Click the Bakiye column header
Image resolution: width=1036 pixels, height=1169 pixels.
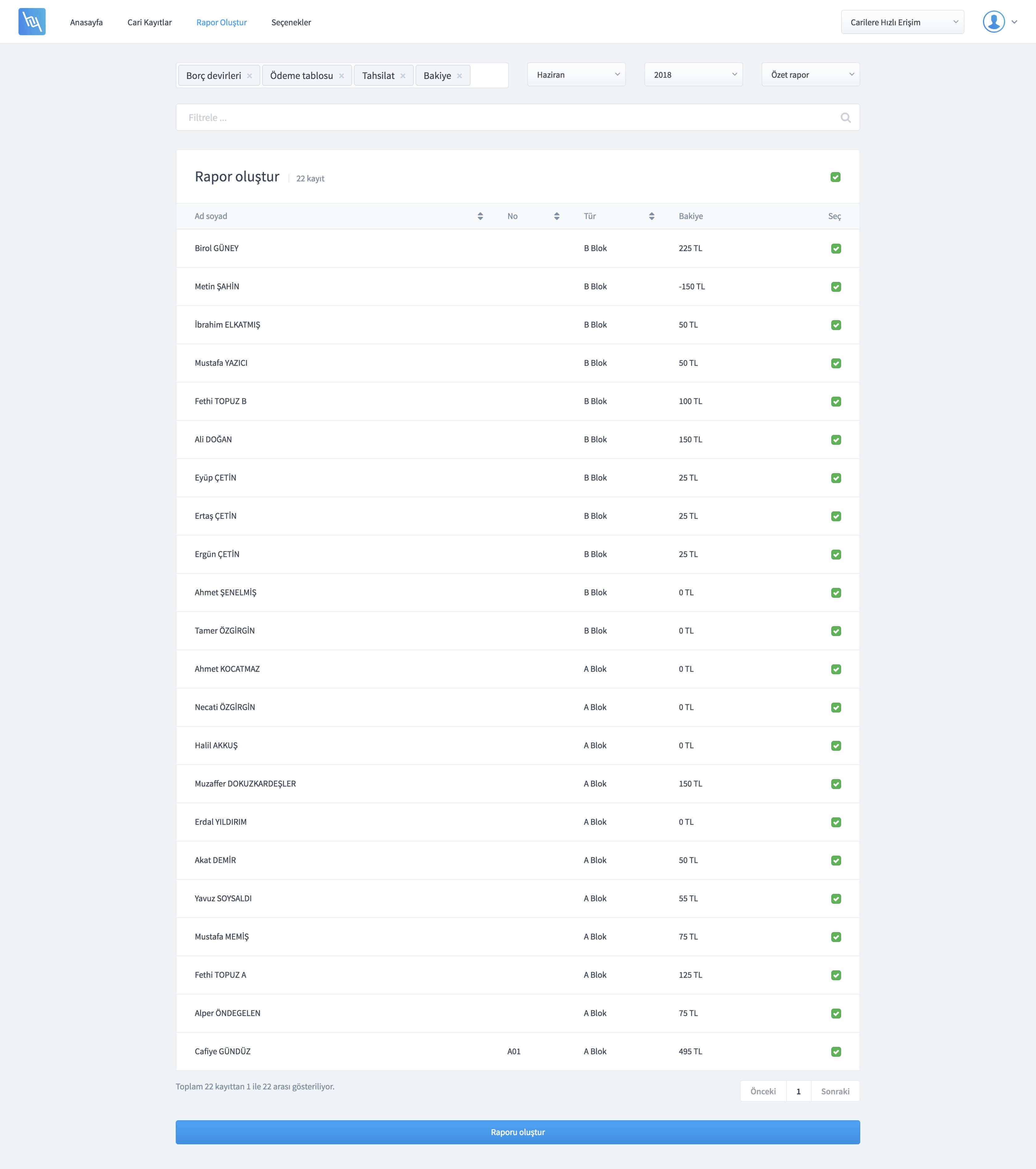[691, 216]
